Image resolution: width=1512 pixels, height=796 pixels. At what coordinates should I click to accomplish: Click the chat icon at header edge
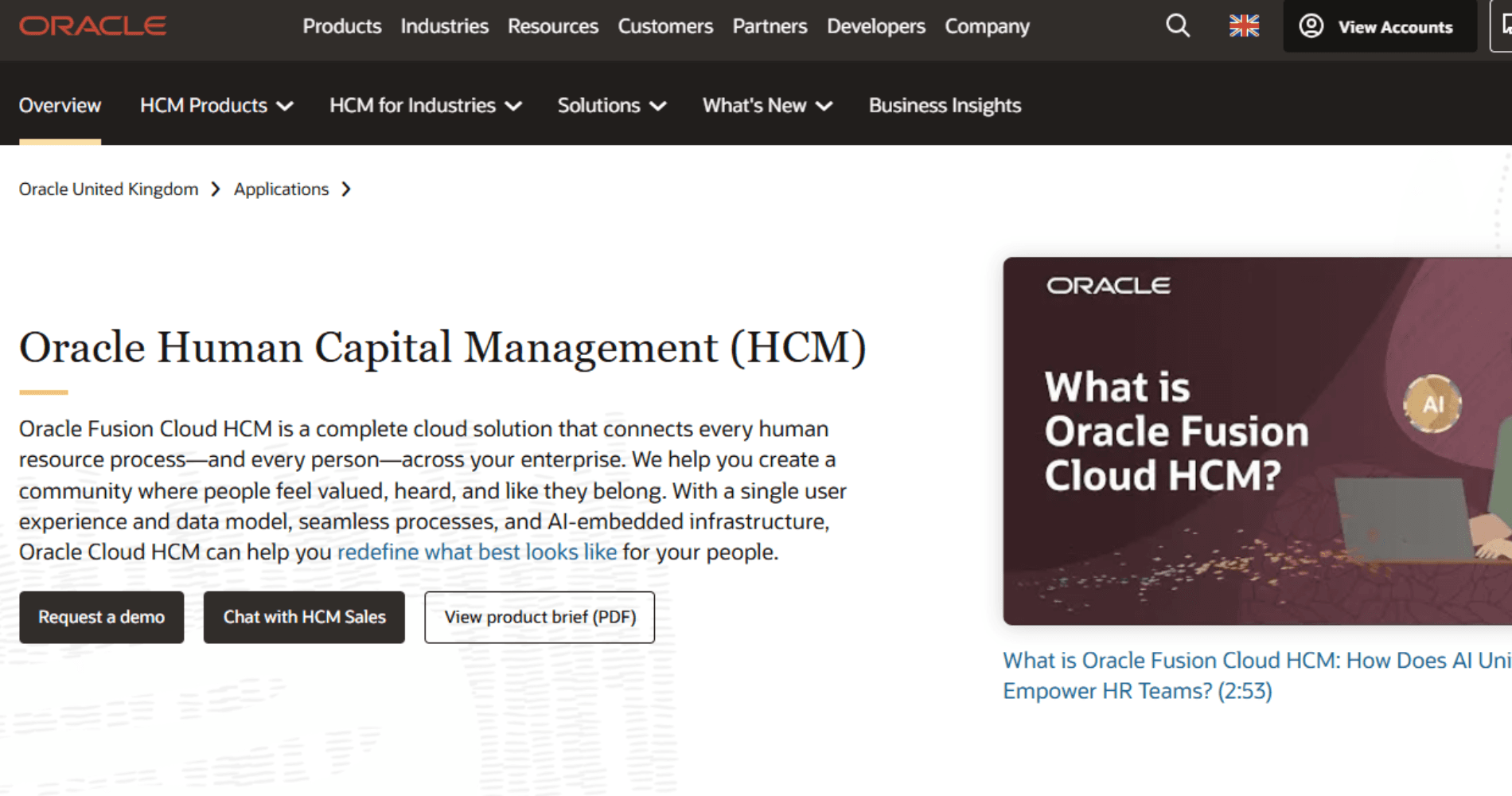1504,26
